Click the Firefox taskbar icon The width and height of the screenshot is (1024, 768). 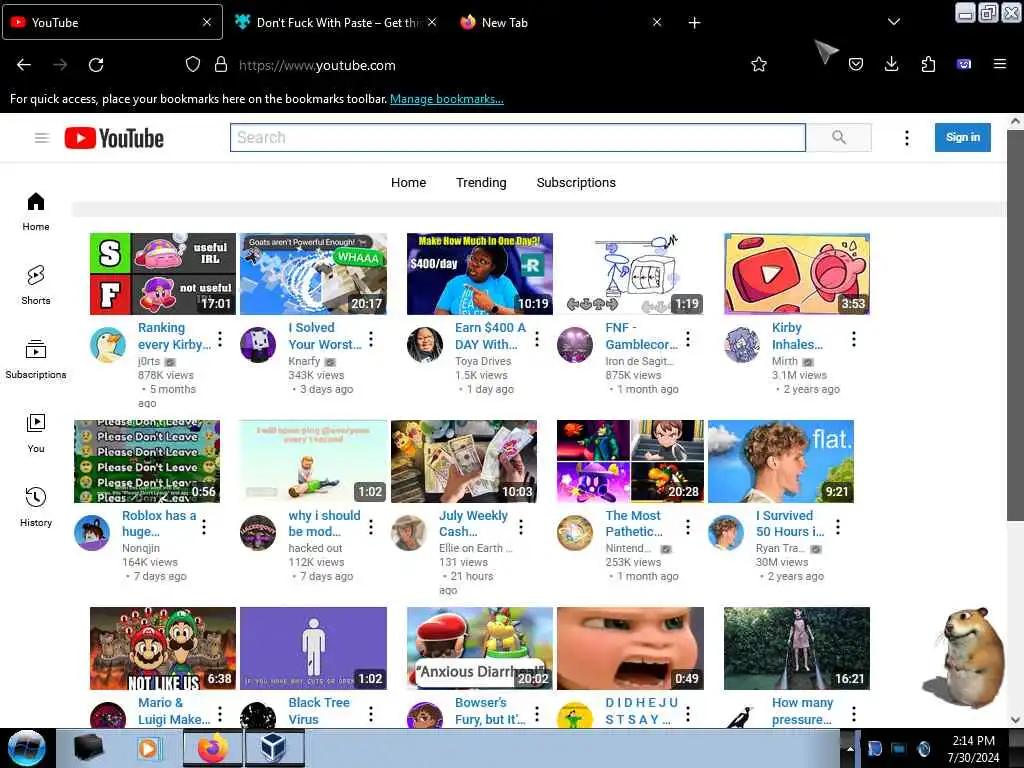point(213,748)
